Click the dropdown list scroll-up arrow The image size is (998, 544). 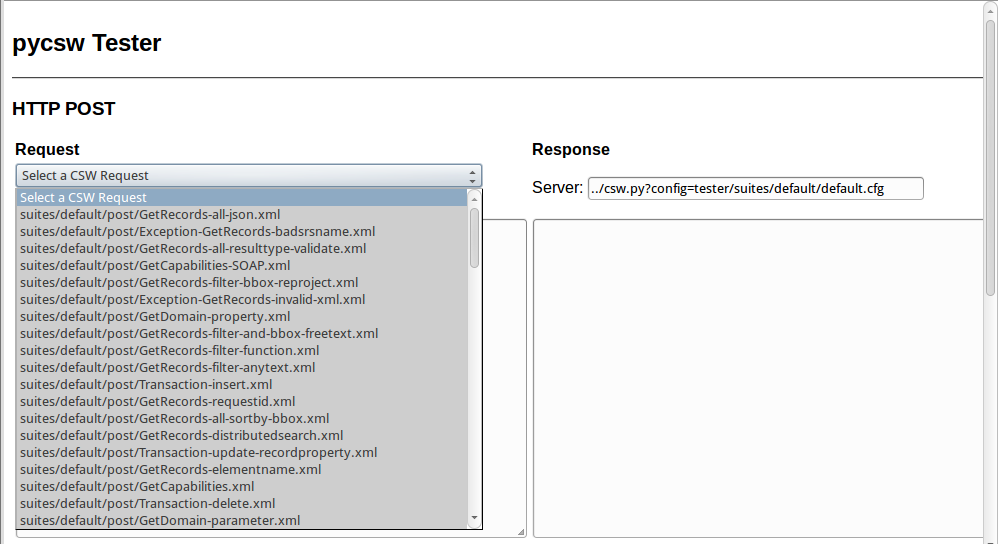point(474,199)
